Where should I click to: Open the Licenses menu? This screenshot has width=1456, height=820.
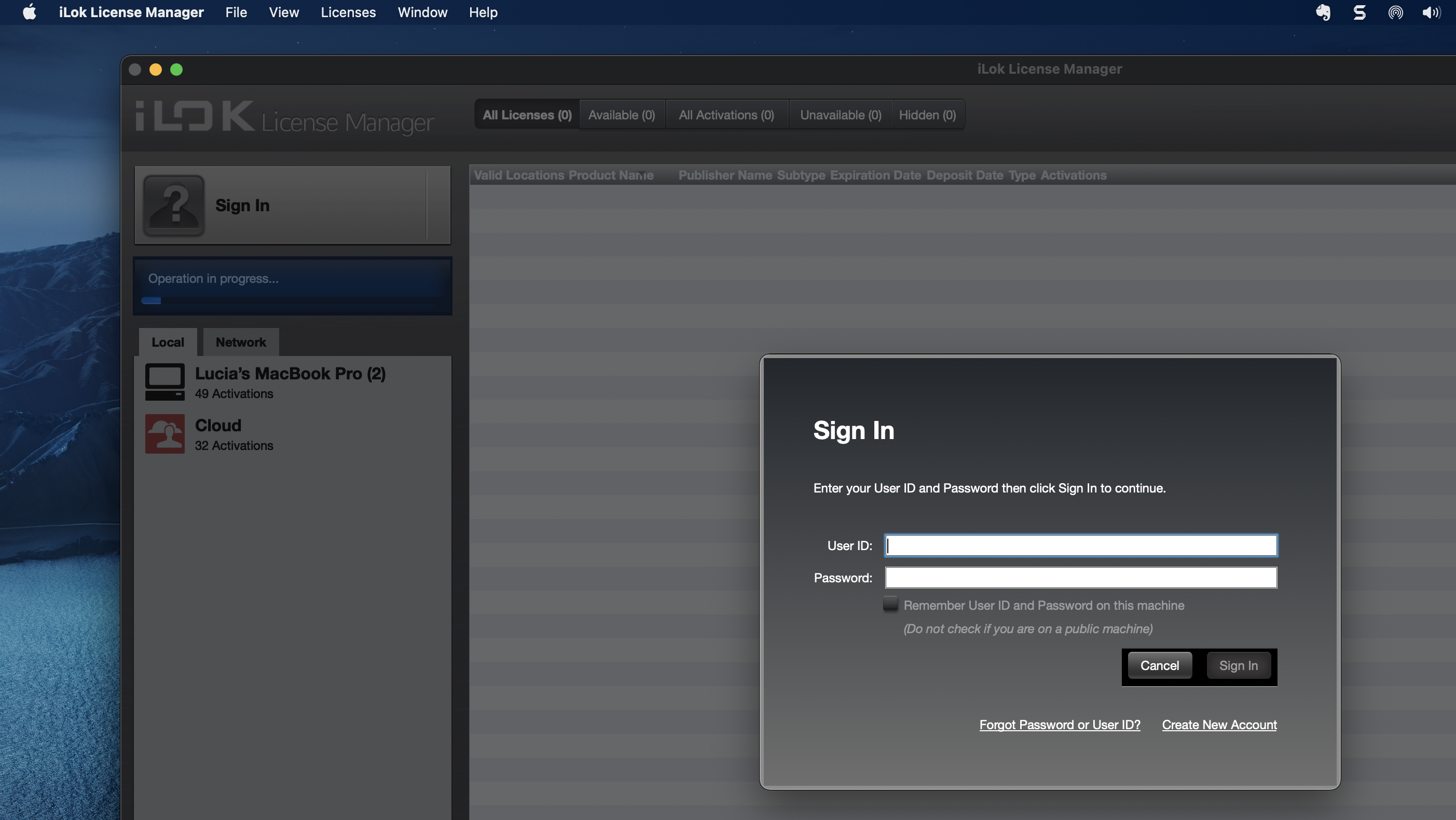[x=348, y=12]
